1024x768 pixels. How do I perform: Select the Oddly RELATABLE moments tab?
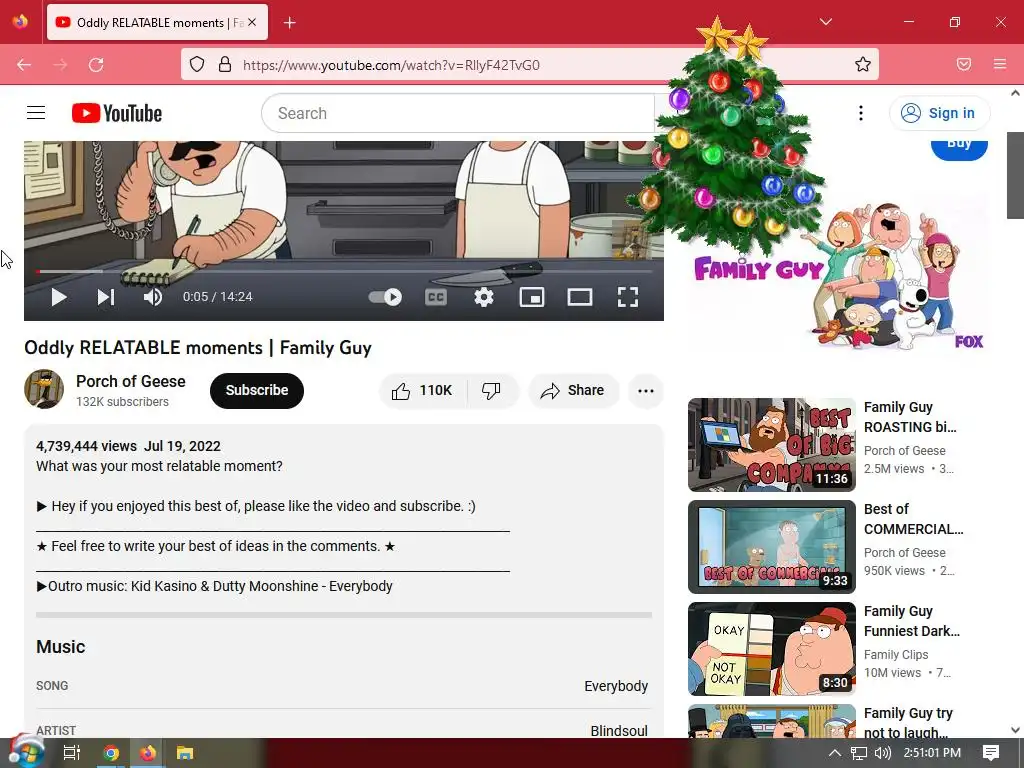(157, 23)
